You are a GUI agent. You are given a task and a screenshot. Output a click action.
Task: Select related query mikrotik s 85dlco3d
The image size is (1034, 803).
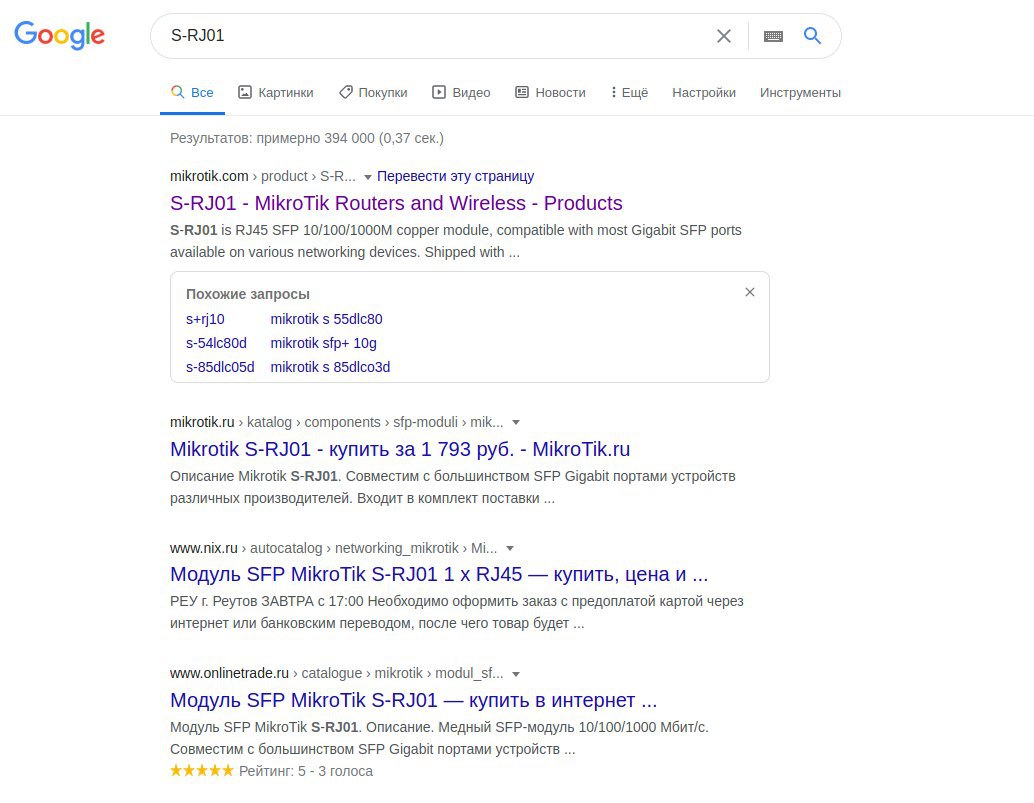point(330,367)
